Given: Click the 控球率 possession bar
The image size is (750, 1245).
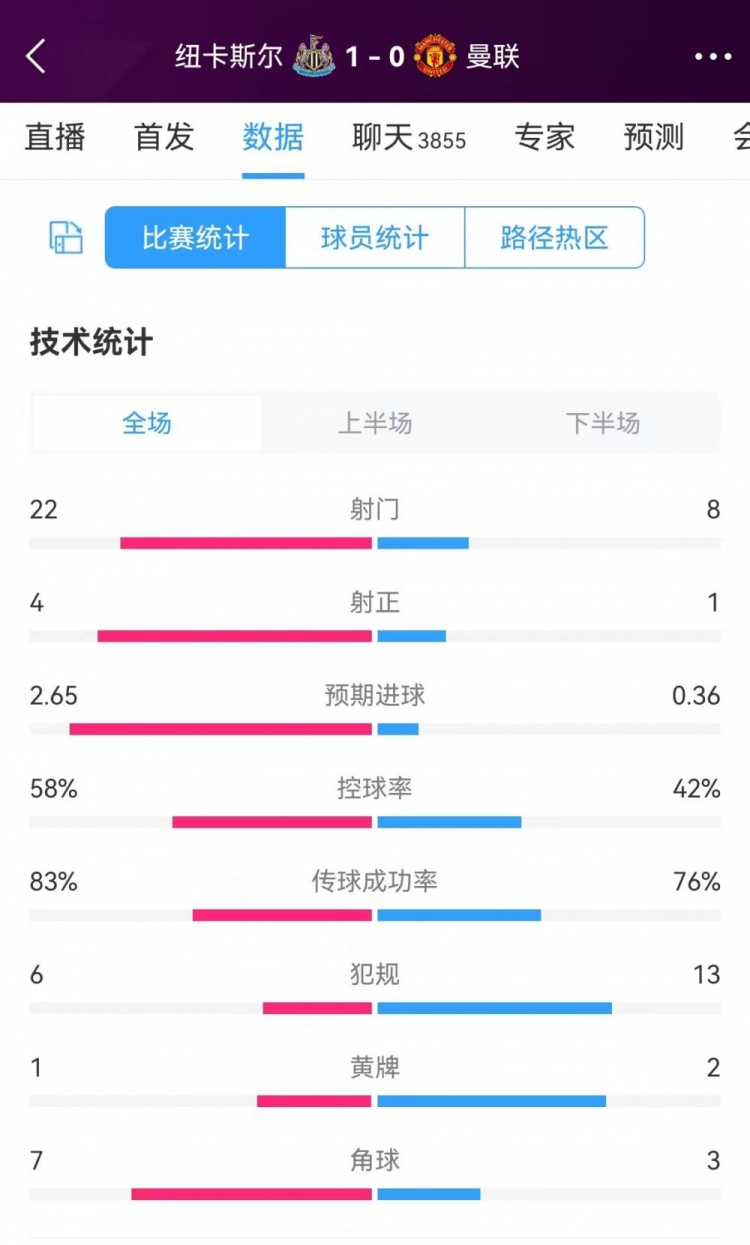Looking at the screenshot, I should coord(375,822).
